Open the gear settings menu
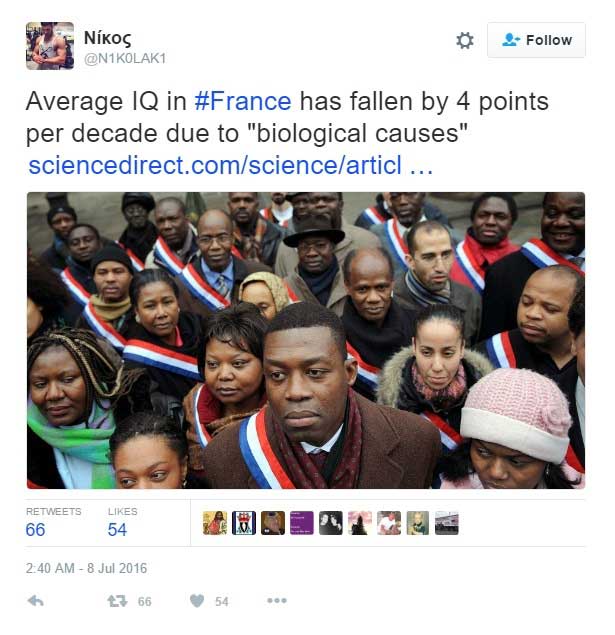Image resolution: width=615 pixels, height=635 pixels. coord(464,40)
